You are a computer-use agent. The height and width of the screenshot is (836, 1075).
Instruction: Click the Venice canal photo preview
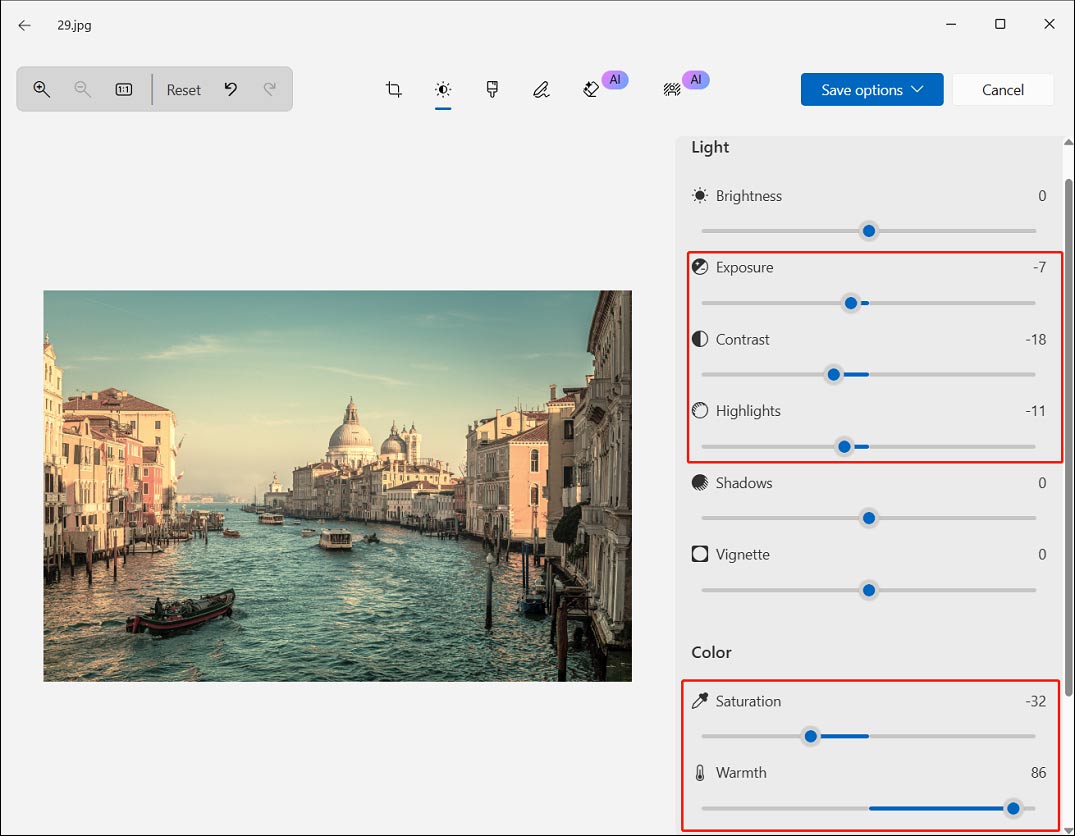[x=337, y=486]
